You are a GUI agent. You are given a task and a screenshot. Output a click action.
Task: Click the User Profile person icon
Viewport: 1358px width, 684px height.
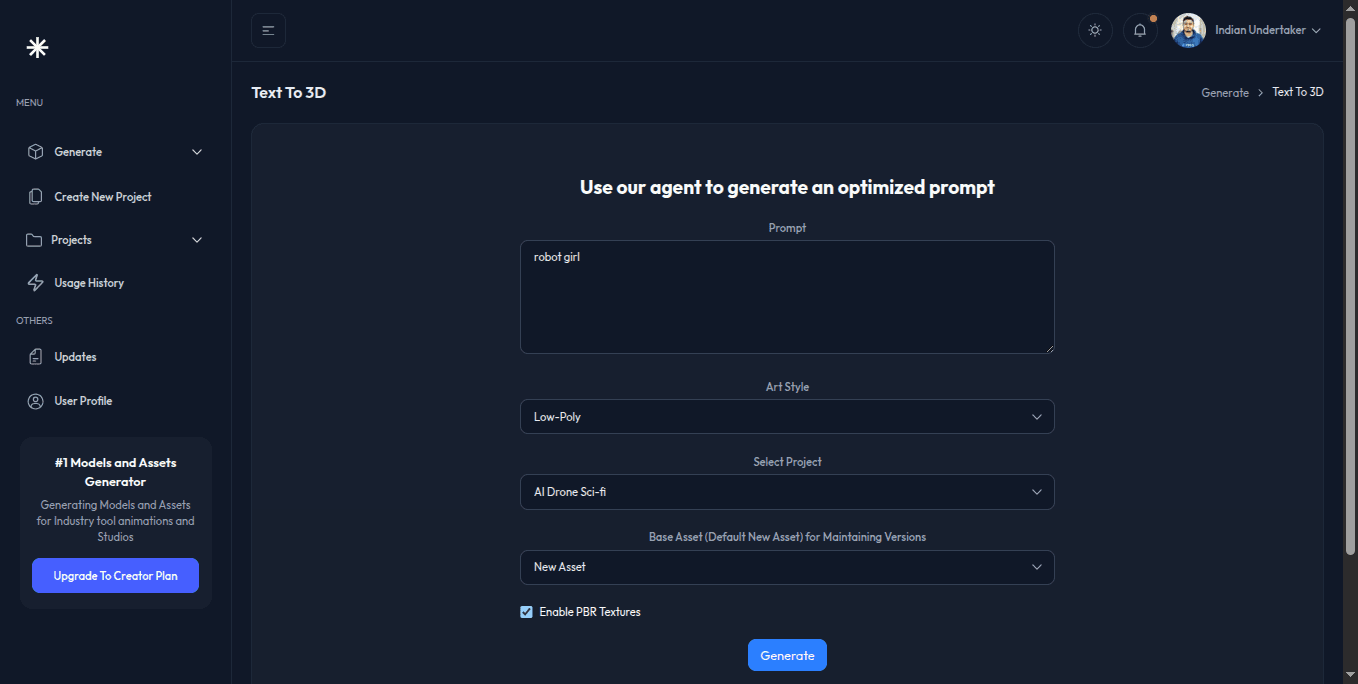pyautogui.click(x=36, y=401)
